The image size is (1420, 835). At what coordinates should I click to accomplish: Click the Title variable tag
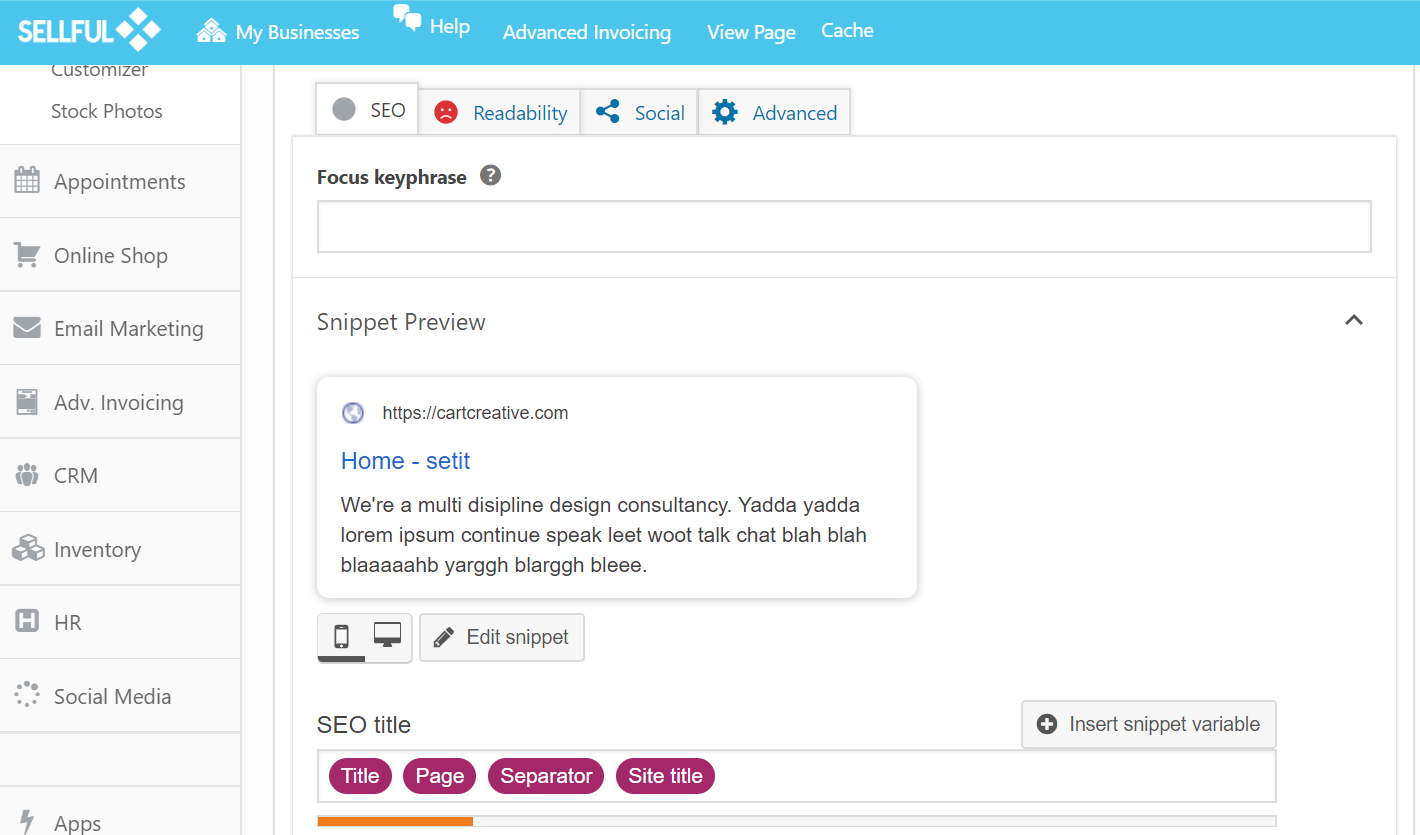coord(360,776)
